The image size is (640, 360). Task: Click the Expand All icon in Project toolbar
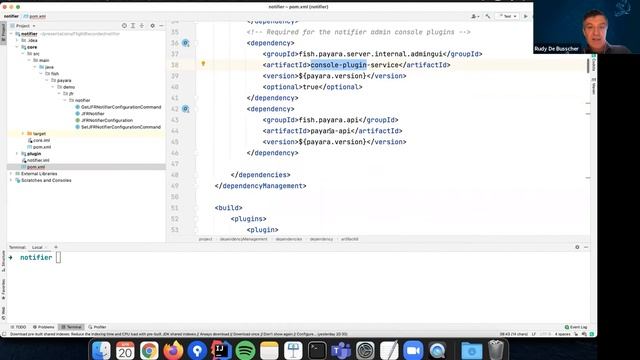point(133,26)
